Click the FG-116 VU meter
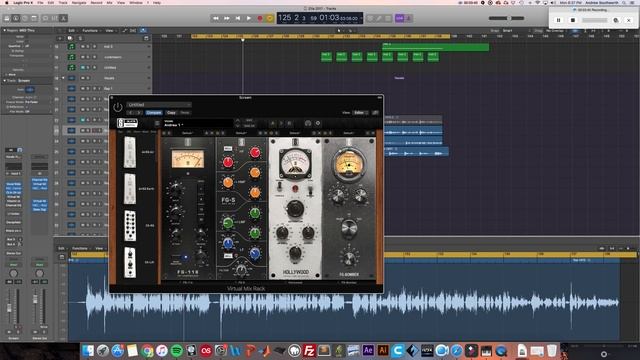Image resolution: width=640 pixels, height=360 pixels. click(x=188, y=158)
